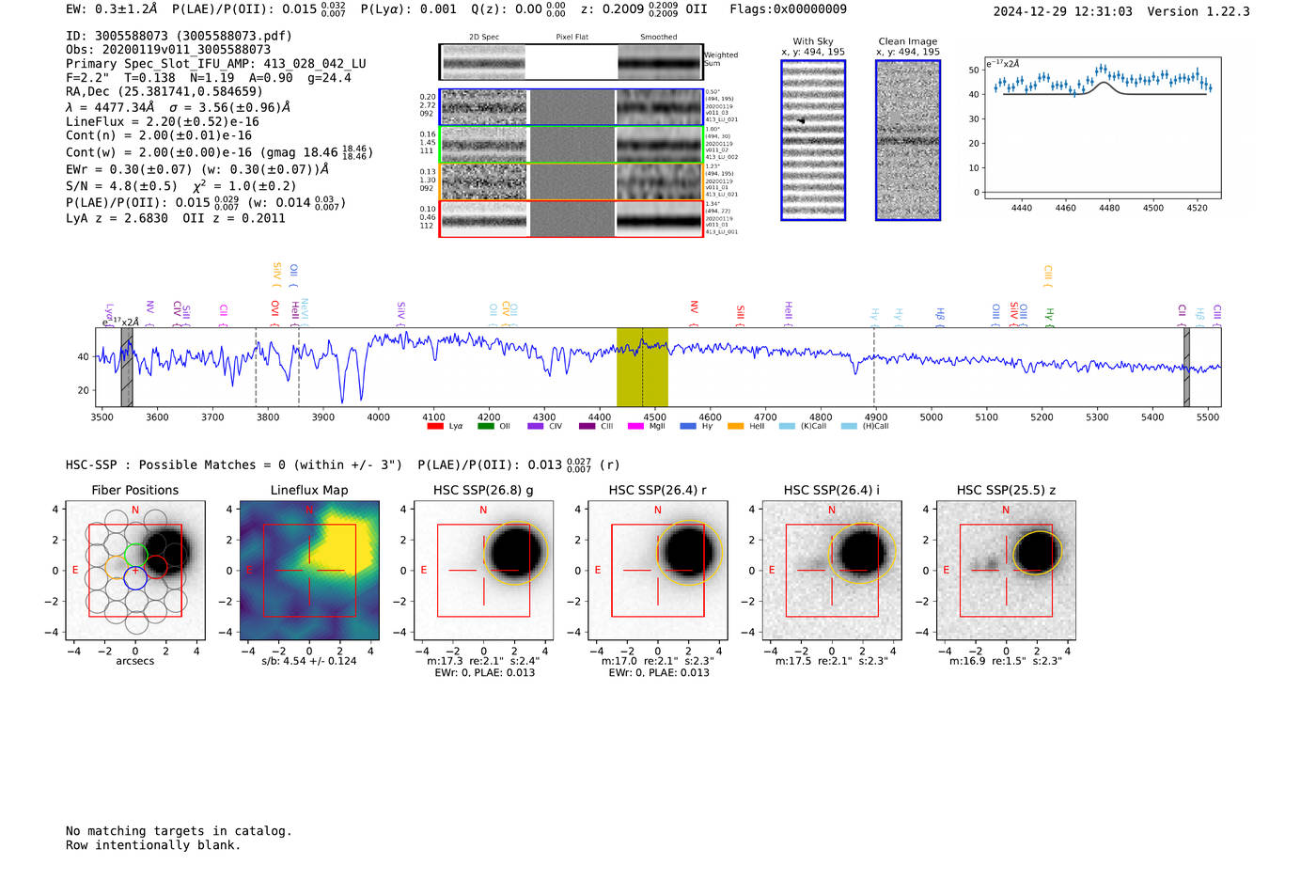Image resolution: width=1316 pixels, height=896 pixels.
Task: Click the red-bordered 2D spectrum row
Action: 572,219
